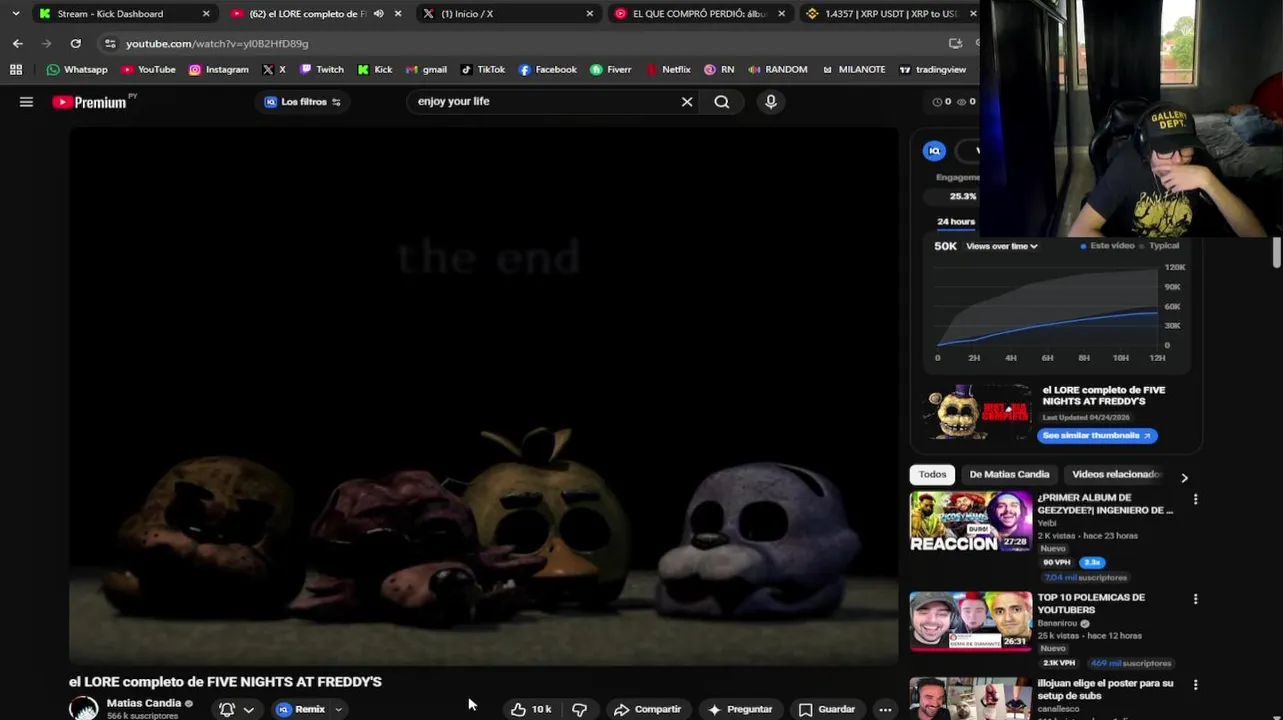Select the Videos relacionados chip
This screenshot has height=720, width=1283.
(x=1116, y=474)
